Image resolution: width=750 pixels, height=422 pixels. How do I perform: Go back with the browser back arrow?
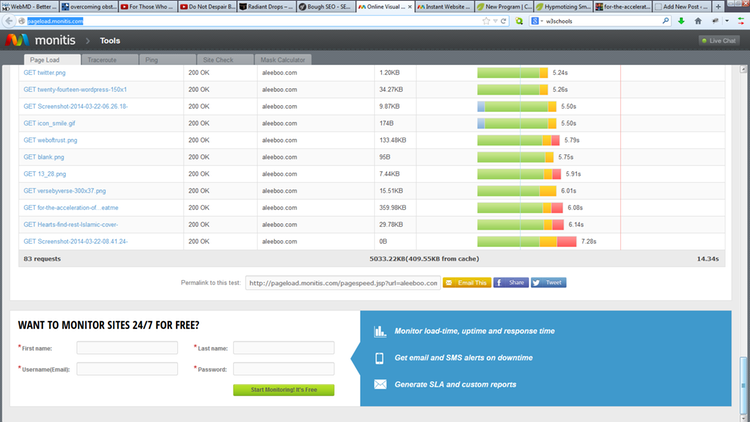pos(9,21)
